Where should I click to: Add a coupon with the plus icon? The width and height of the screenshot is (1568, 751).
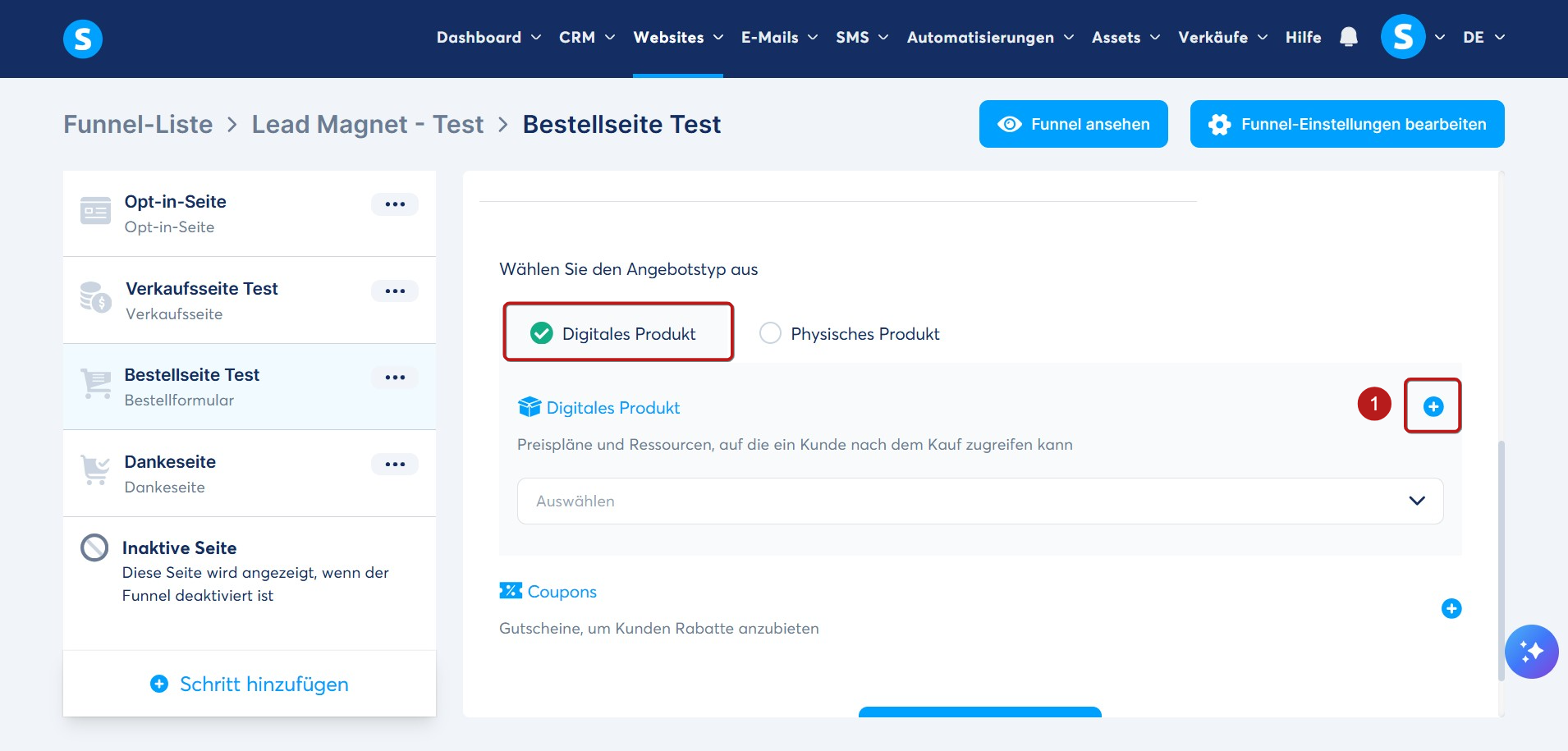pyautogui.click(x=1451, y=608)
